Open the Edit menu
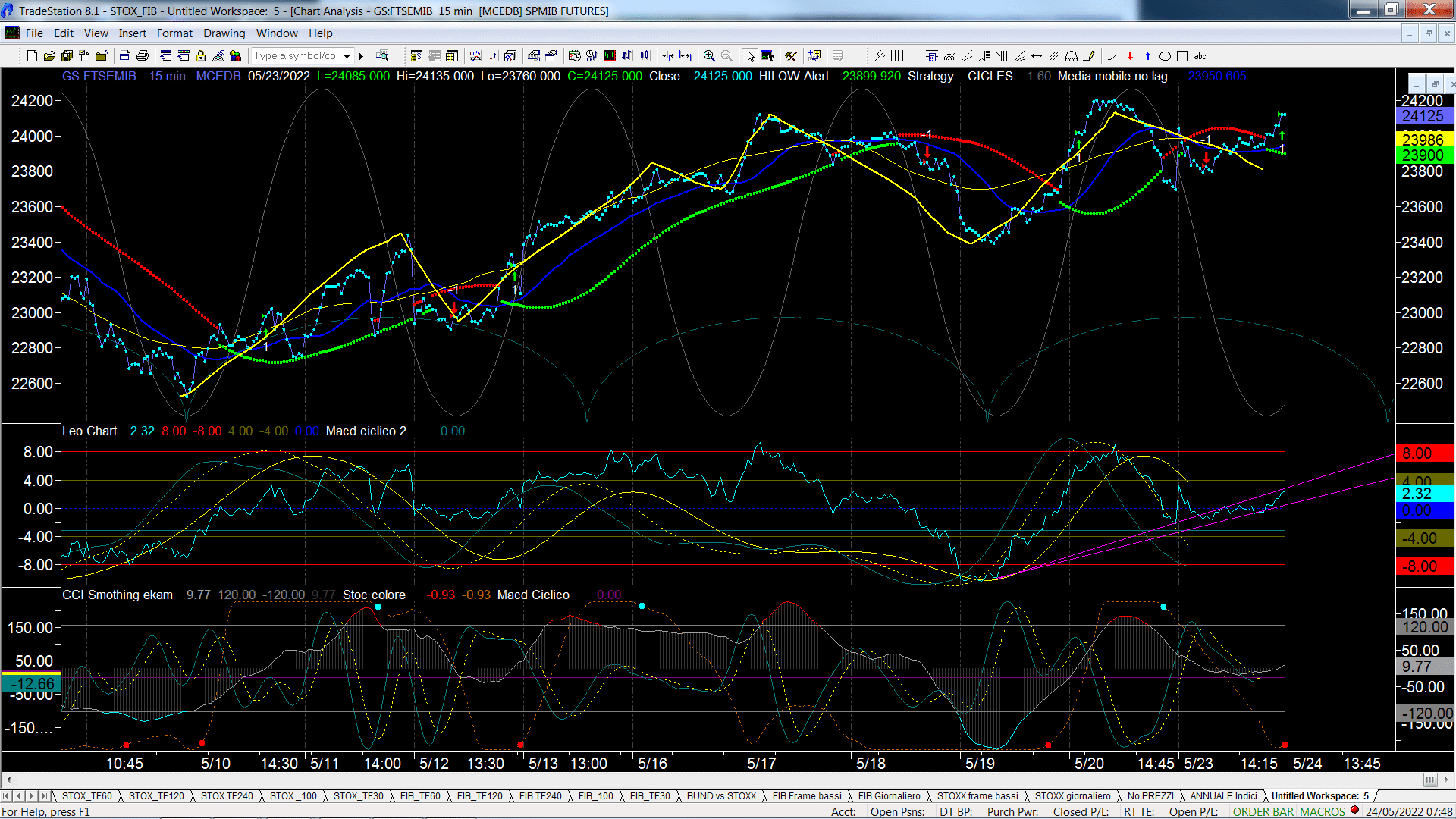 64,33
